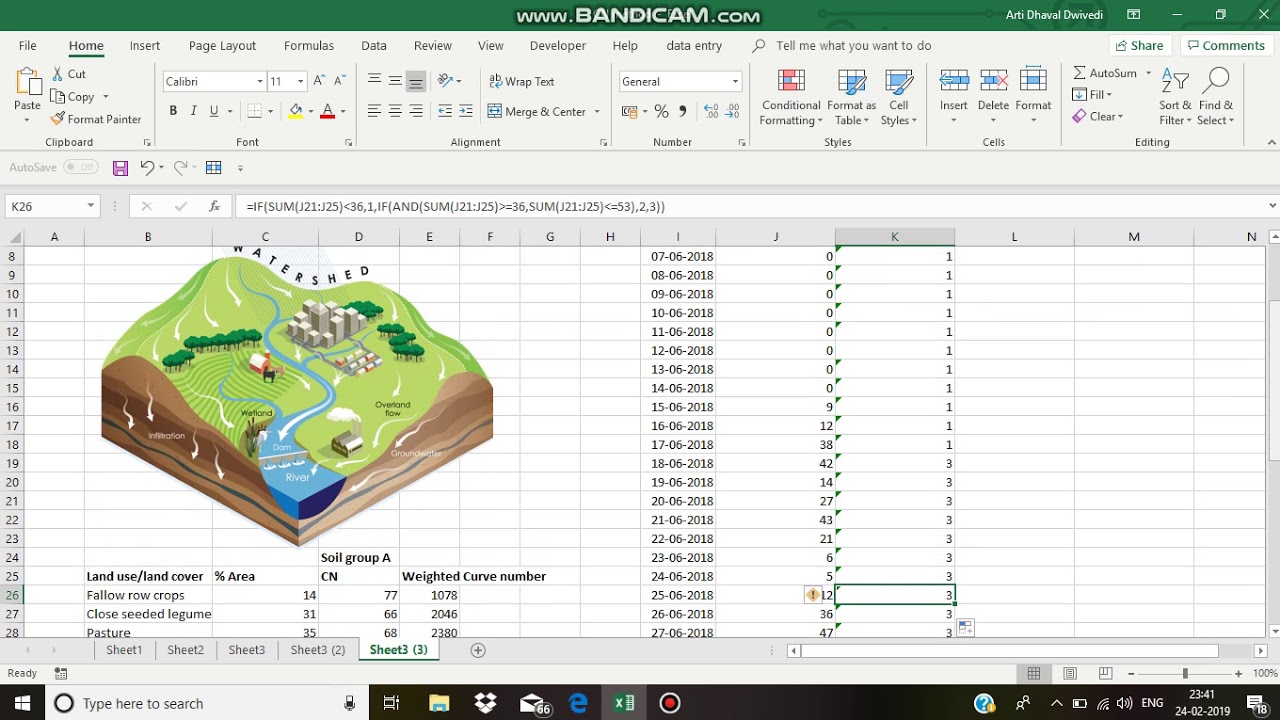
Task: Open Excel from the Windows taskbar
Action: click(x=624, y=703)
